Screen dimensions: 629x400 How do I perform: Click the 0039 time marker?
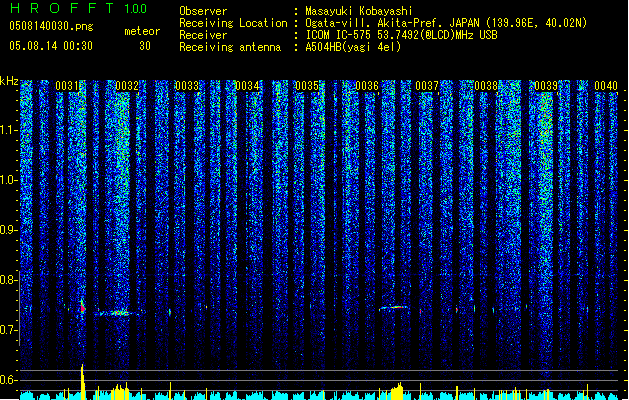click(x=546, y=86)
